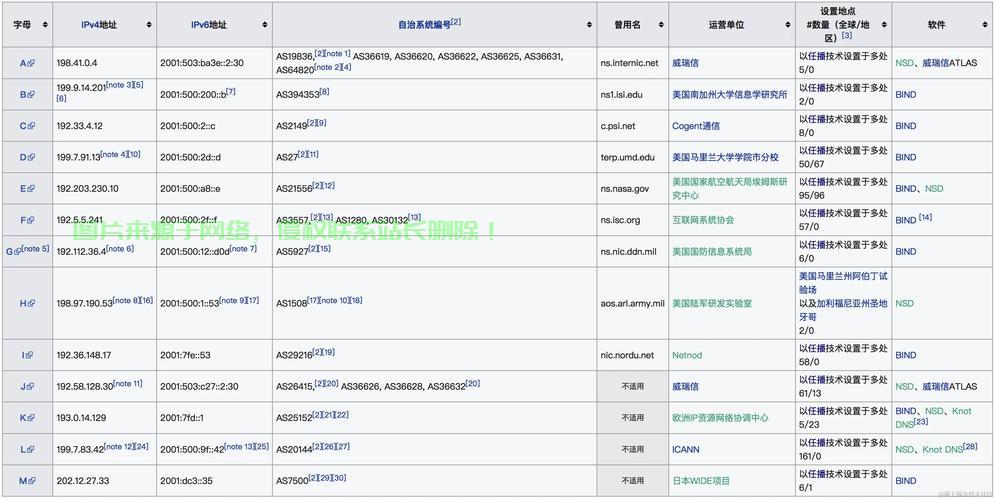Screen dimensions: 995x500
Task: Open external link icon beside letter J
Action: (30, 386)
